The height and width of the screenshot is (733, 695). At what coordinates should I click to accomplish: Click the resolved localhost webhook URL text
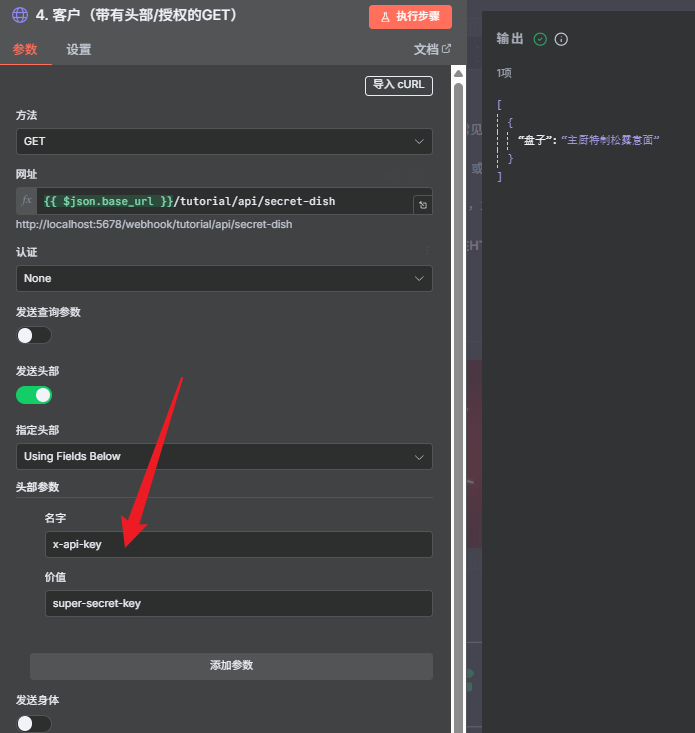154,224
